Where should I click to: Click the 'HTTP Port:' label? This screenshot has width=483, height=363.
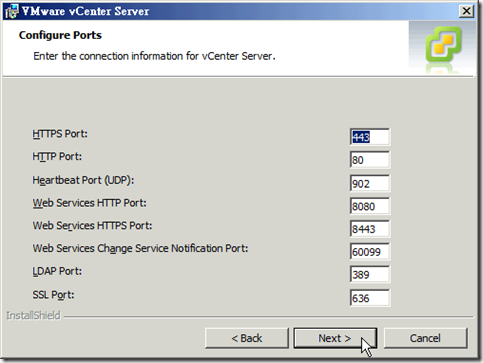click(57, 157)
